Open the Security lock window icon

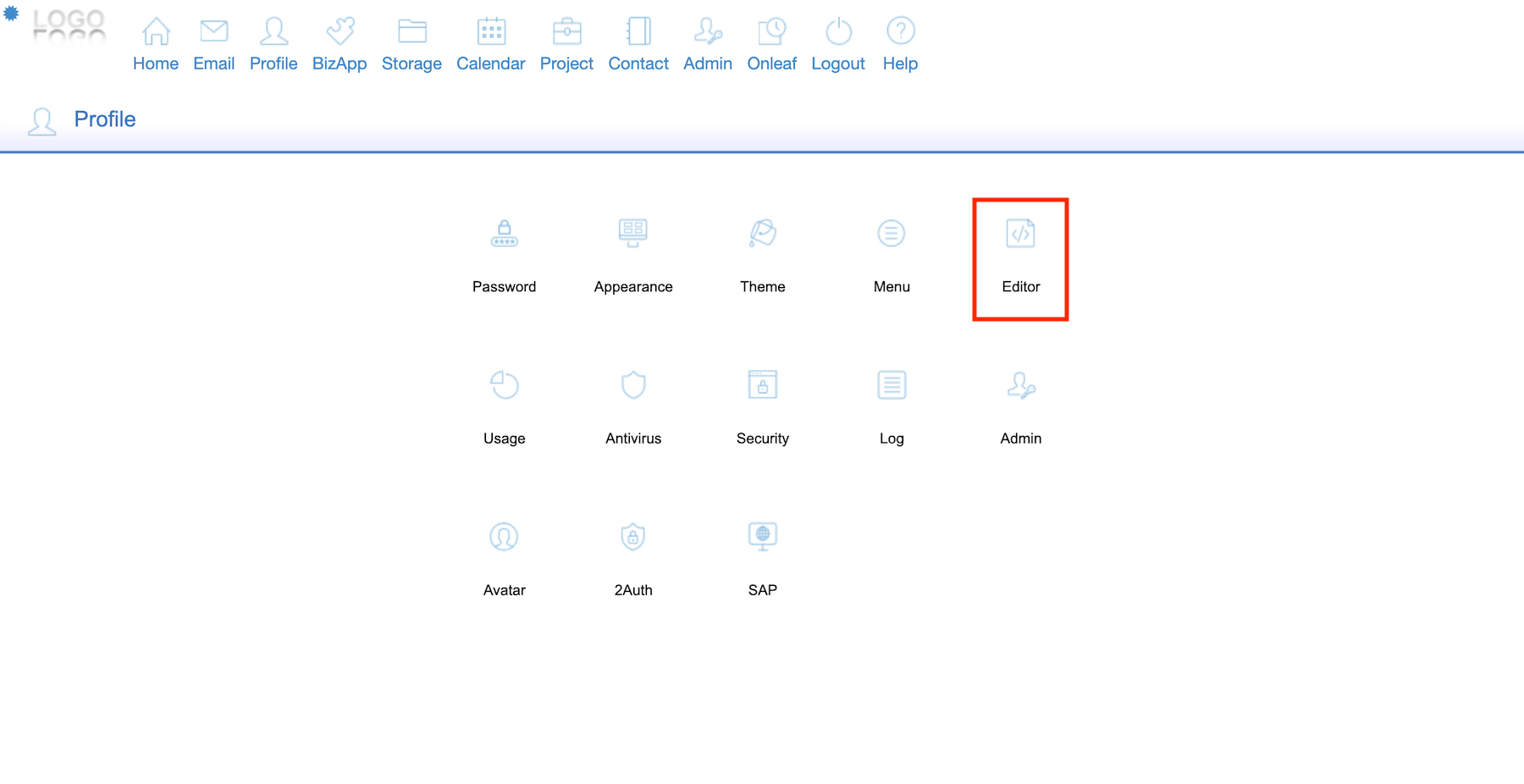click(x=762, y=385)
